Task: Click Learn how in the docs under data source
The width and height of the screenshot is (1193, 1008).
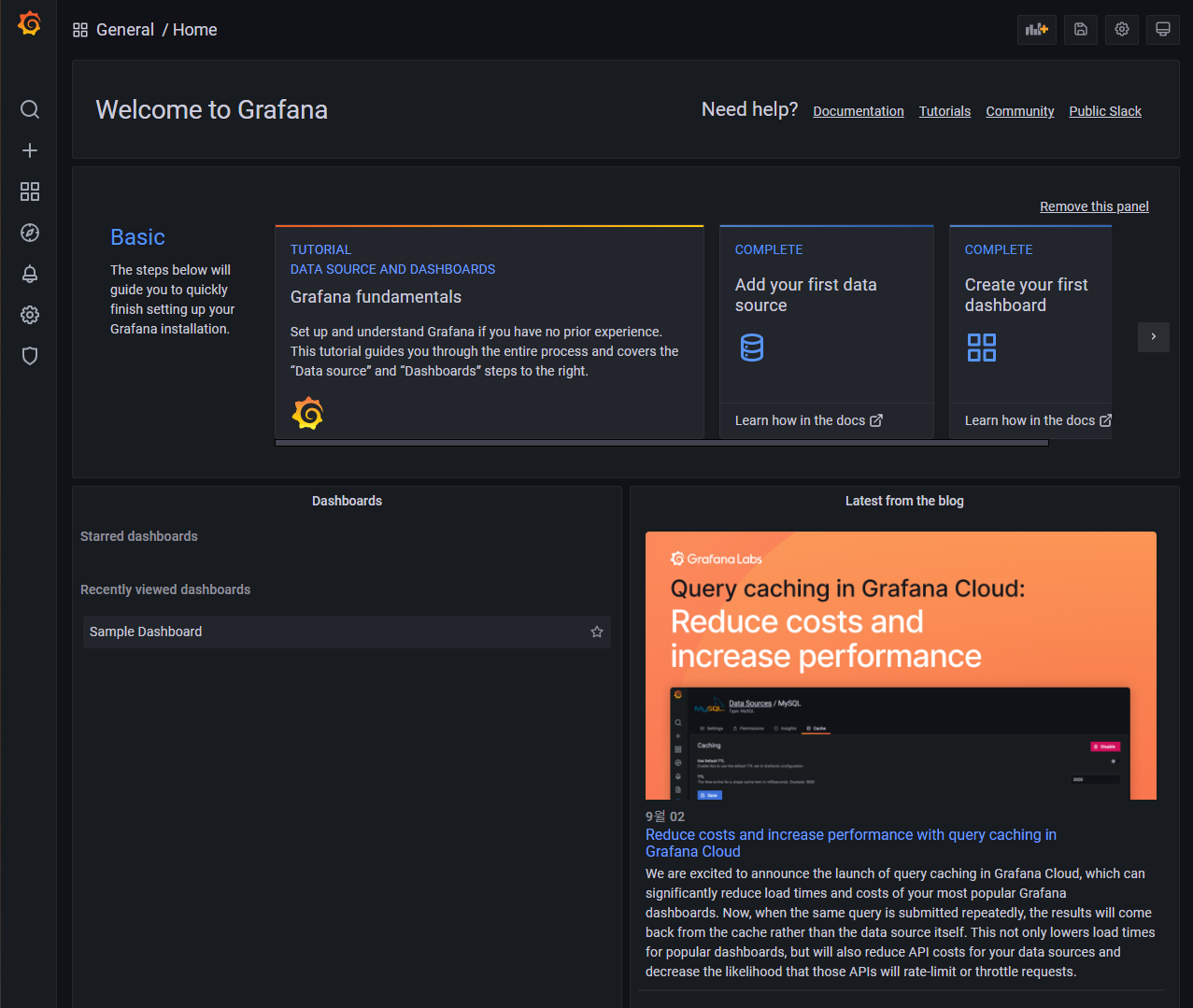Action: click(x=808, y=420)
